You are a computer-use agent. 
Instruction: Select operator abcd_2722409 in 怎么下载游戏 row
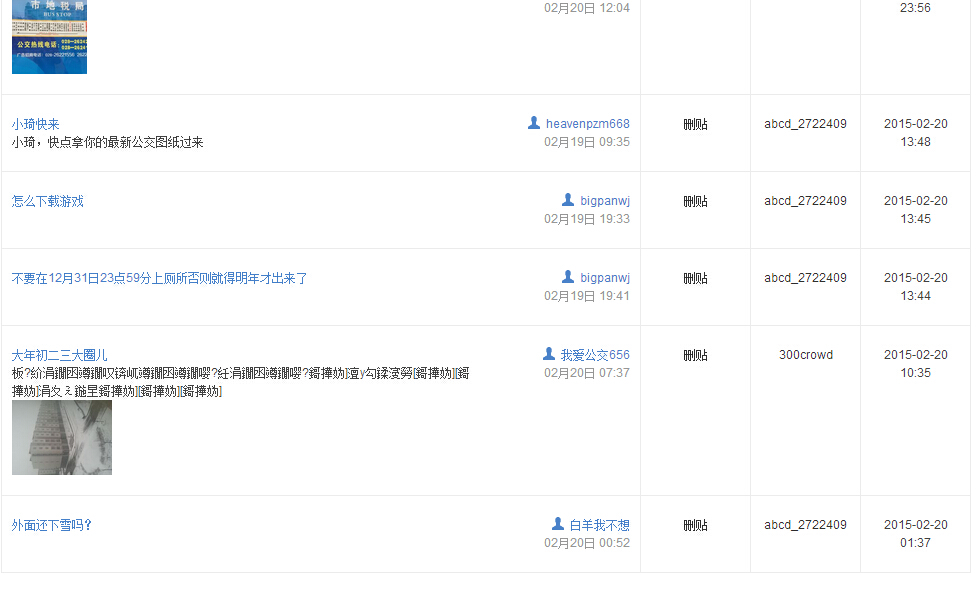pos(805,200)
